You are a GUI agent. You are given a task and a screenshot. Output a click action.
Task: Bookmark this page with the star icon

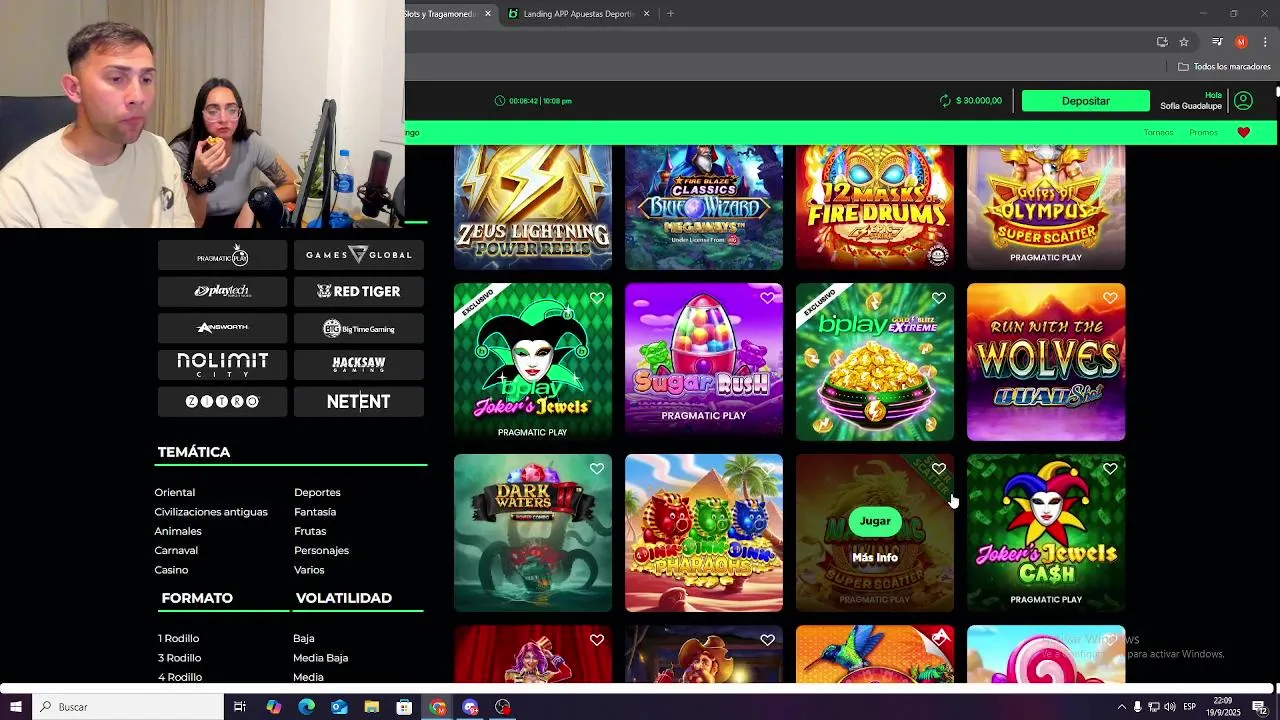(1184, 42)
